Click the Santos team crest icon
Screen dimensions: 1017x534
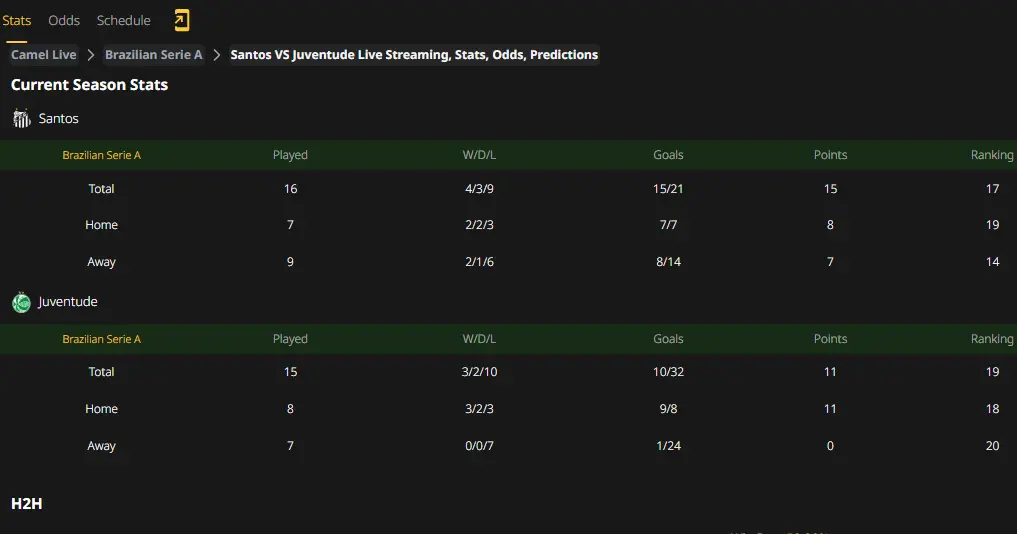click(21, 119)
